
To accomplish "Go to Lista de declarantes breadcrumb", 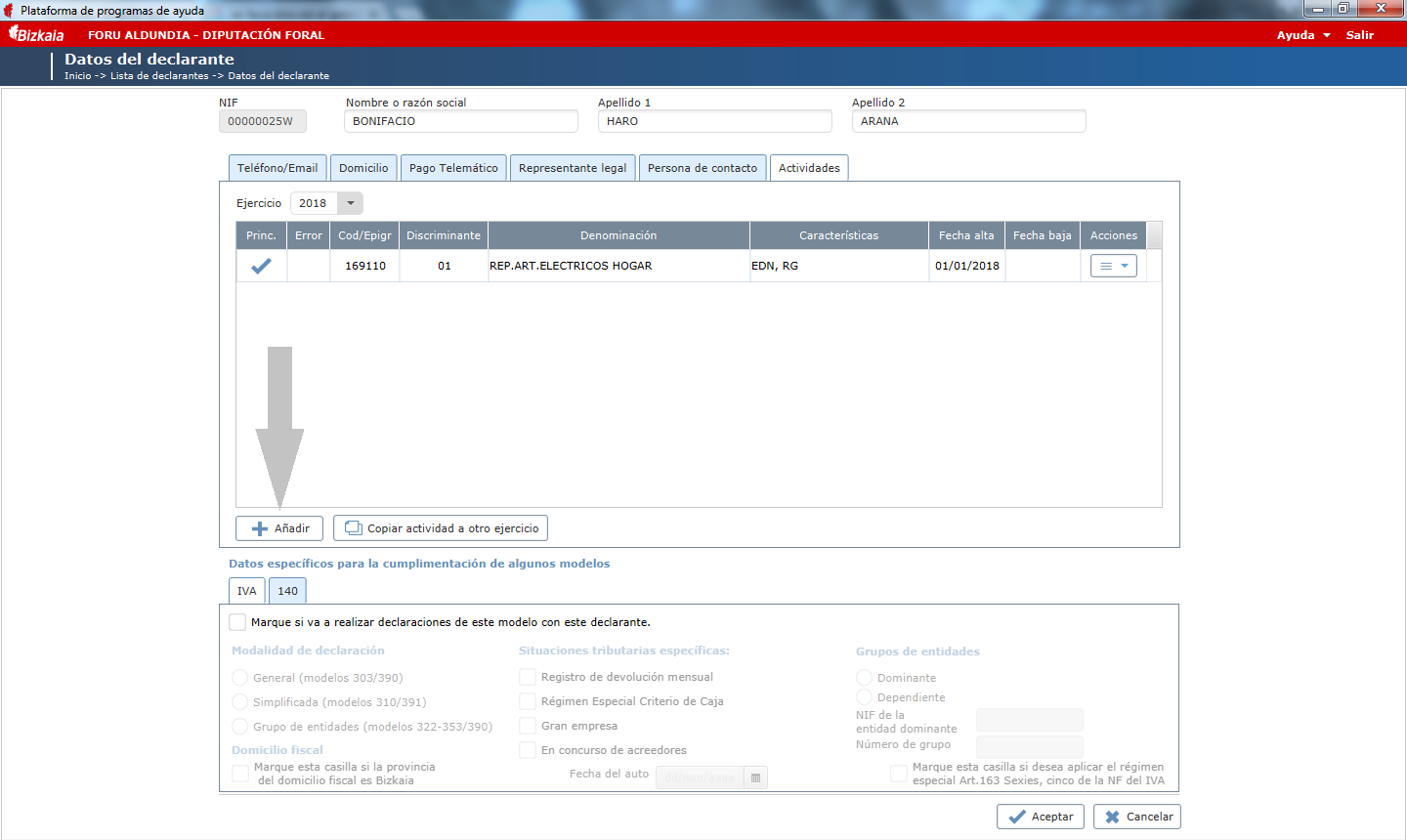I will click(159, 75).
